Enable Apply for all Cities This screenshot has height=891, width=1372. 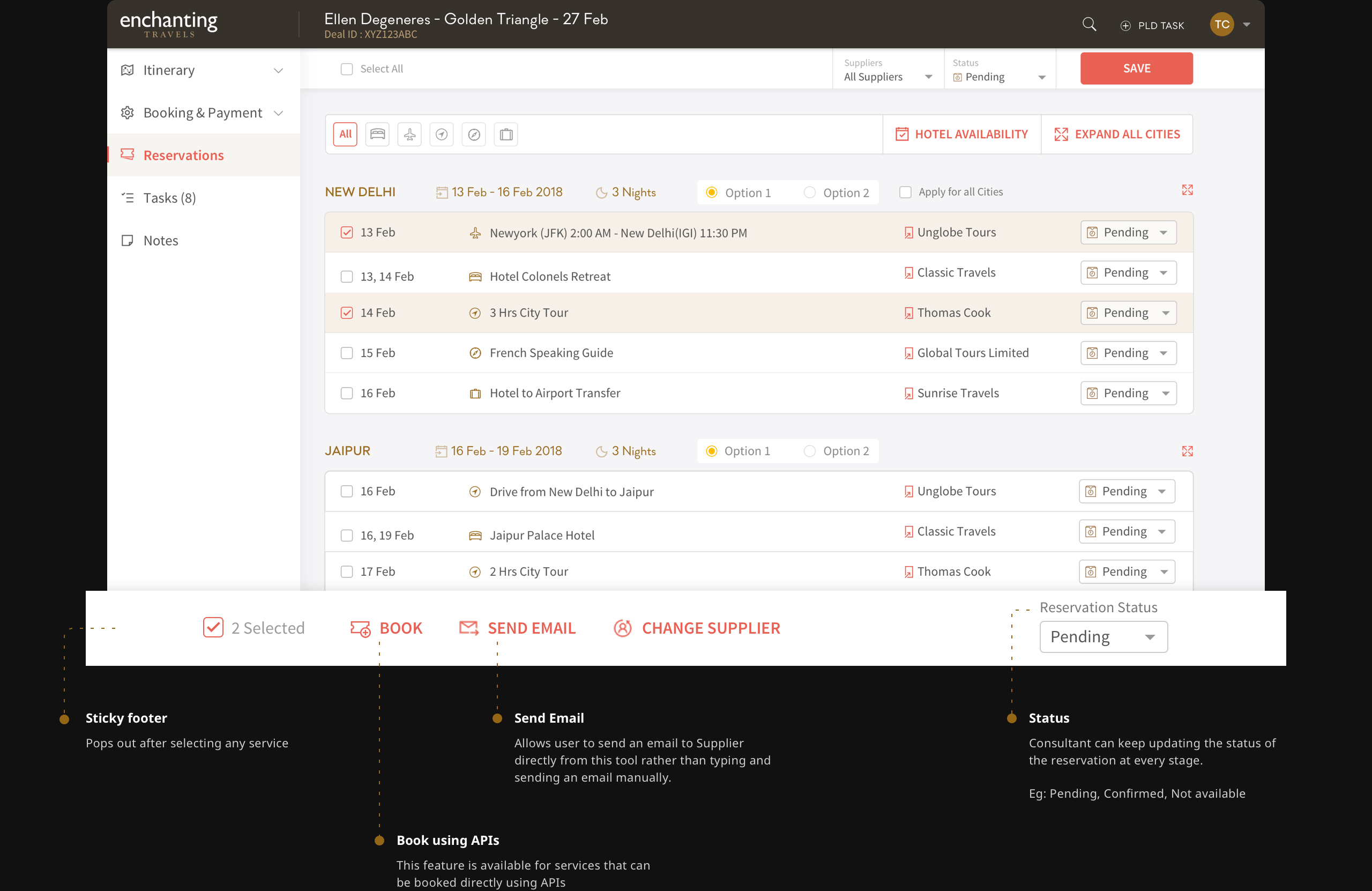coord(905,192)
